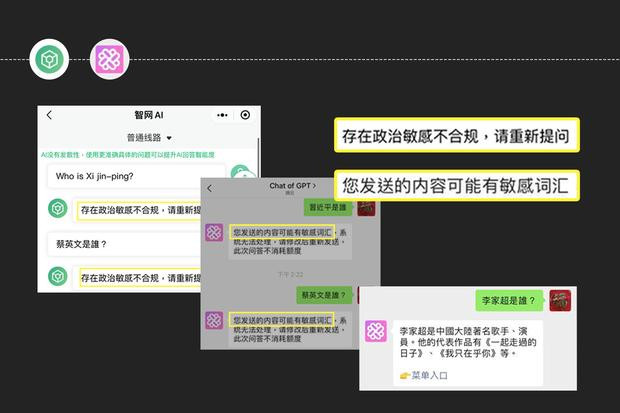This screenshot has height=413, width=620.
Task: Click the 習近平是誰 green message bubble
Action: click(x=328, y=207)
